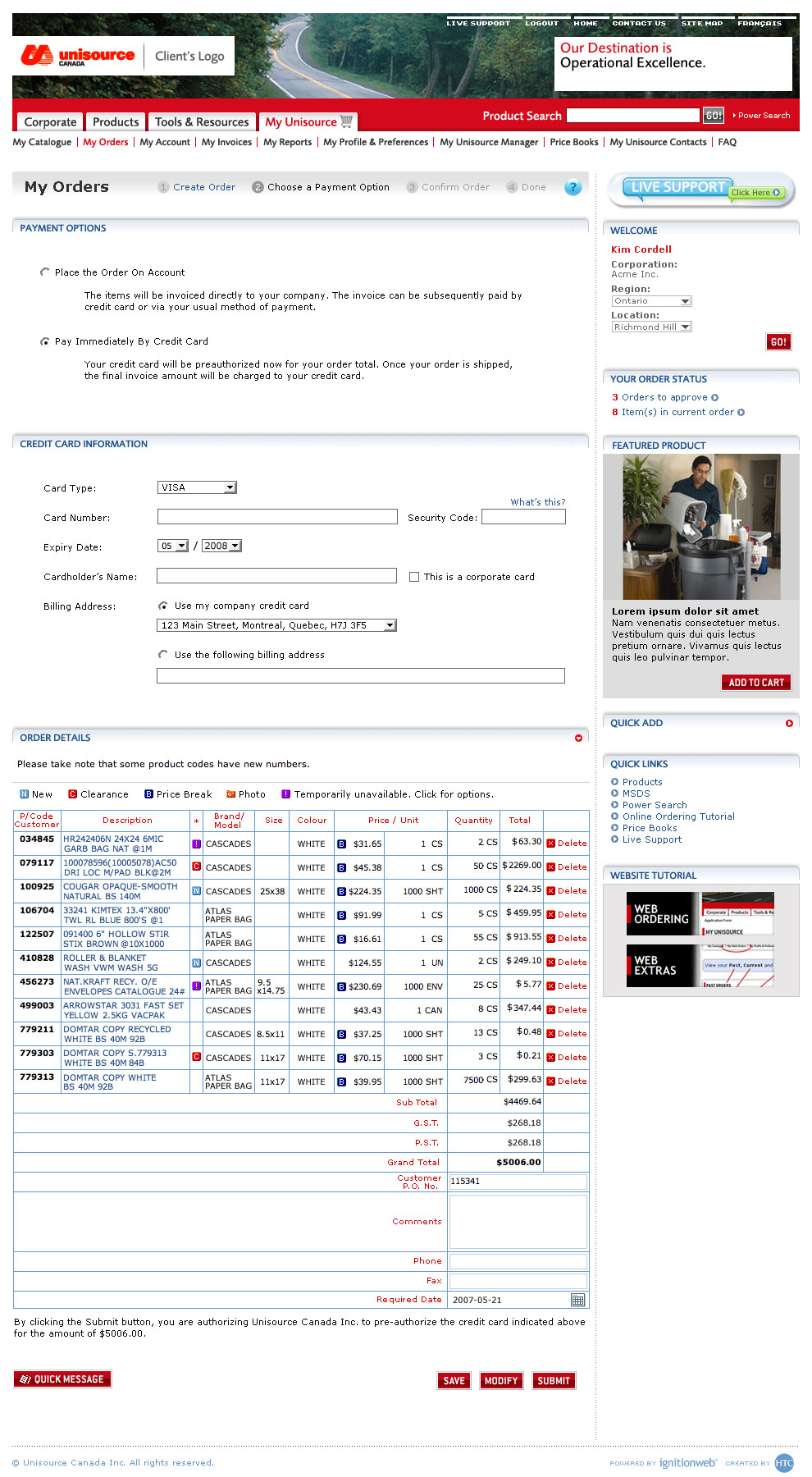Switch to the Products tab
Image resolution: width=812 pixels, height=1477 pixels.
(116, 121)
